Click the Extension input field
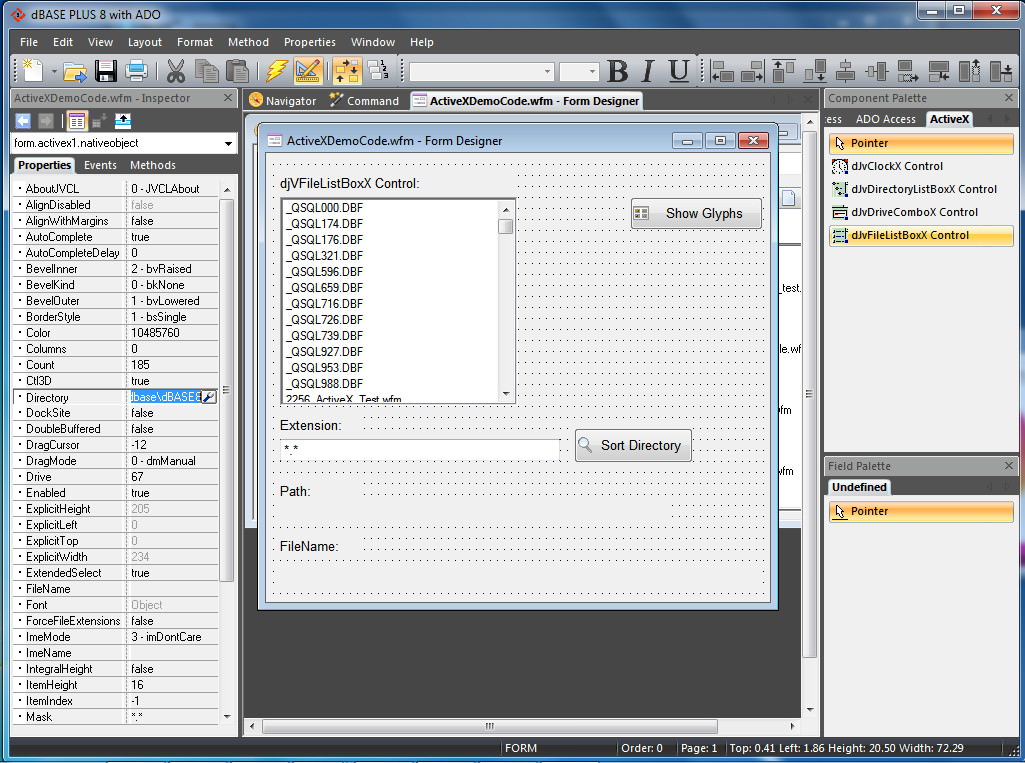The width and height of the screenshot is (1025, 763). [420, 449]
